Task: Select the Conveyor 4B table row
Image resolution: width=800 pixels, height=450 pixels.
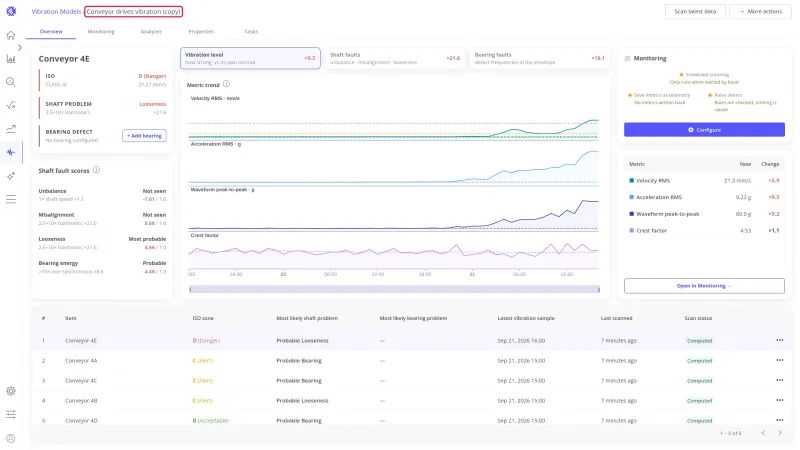Action: coord(411,401)
